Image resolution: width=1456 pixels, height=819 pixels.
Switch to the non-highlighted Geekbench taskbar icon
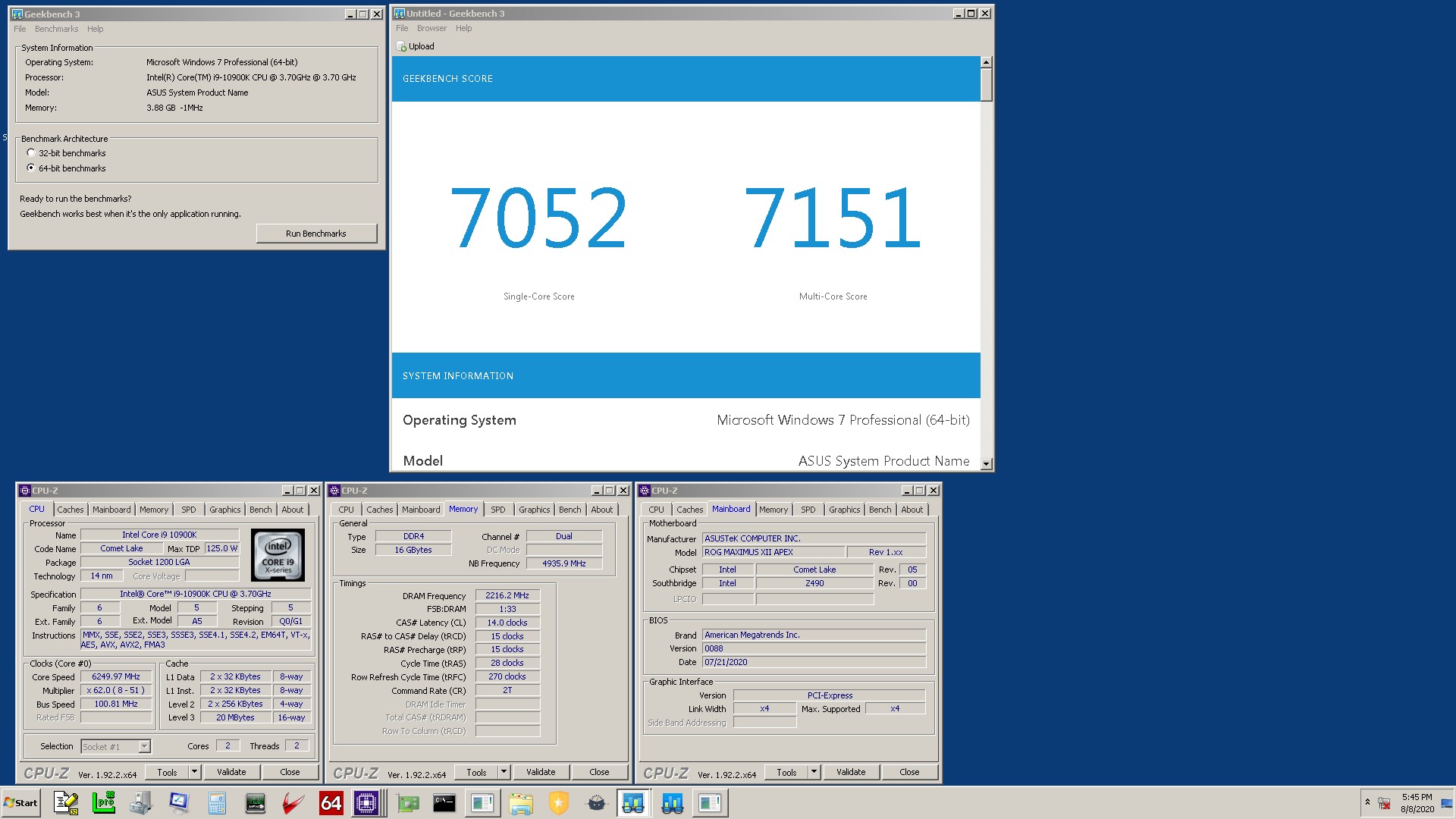point(673,803)
